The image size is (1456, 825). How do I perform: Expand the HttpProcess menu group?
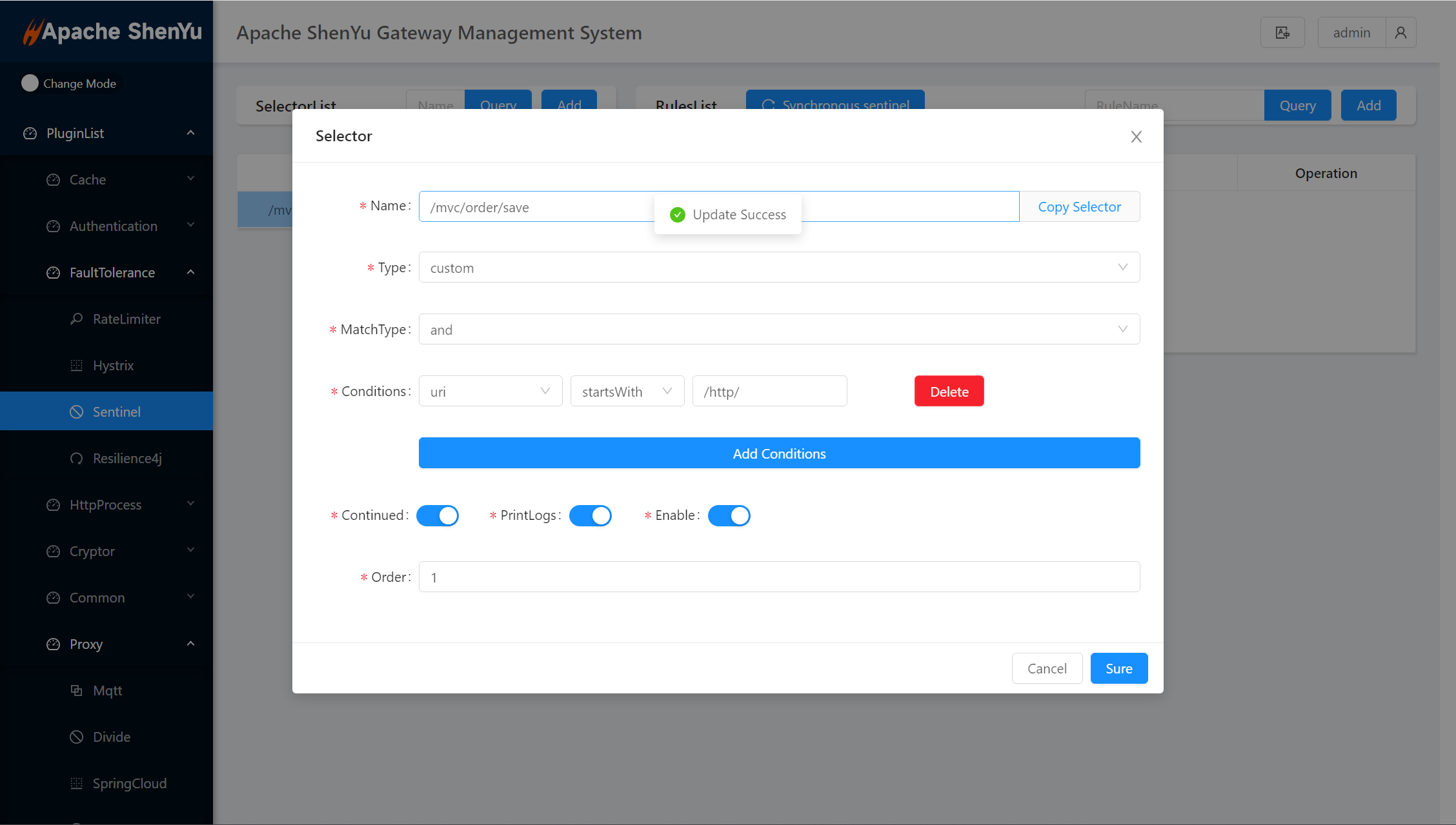tap(106, 504)
